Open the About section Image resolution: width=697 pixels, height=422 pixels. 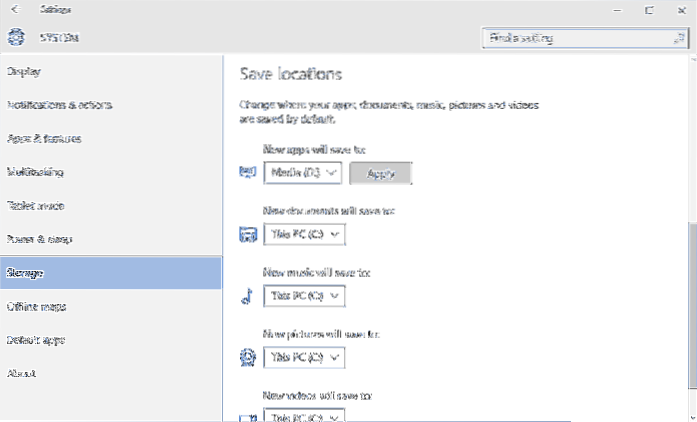tap(111, 374)
